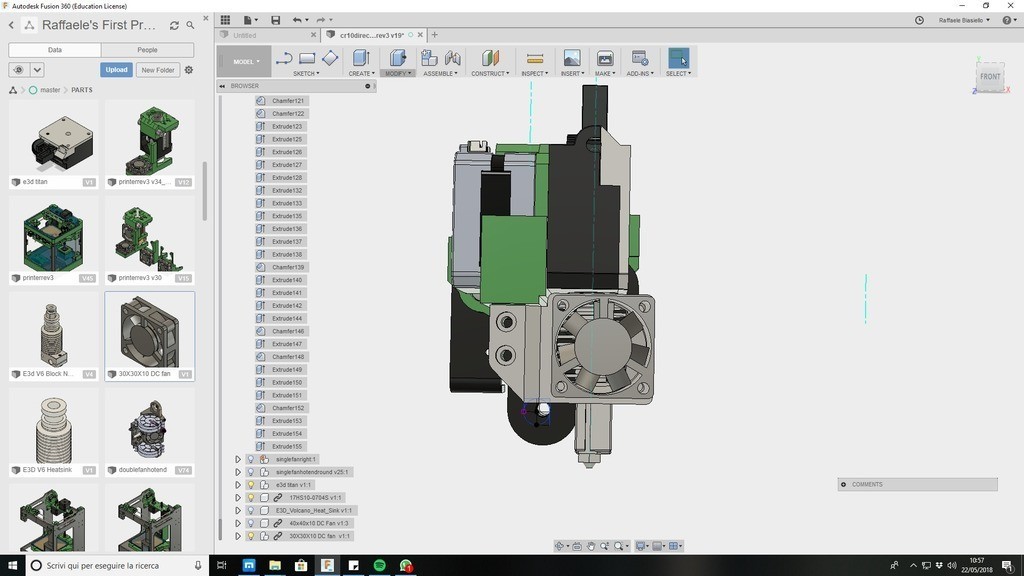
Task: Click the Add-Ins scripts icon
Action: click(639, 58)
